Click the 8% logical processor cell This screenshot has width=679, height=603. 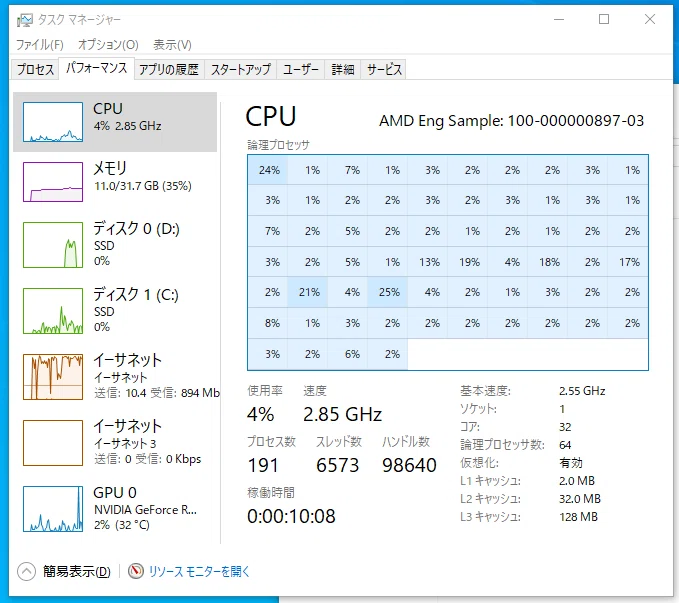pos(267,323)
